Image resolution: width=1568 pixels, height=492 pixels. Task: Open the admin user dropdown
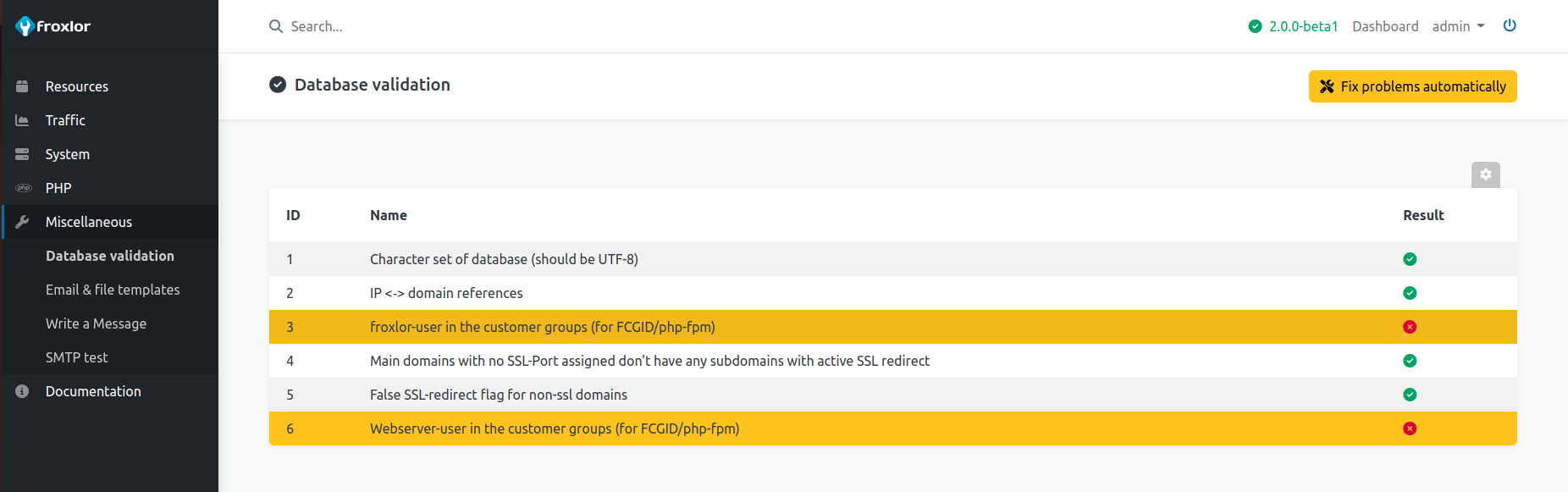coord(1458,26)
